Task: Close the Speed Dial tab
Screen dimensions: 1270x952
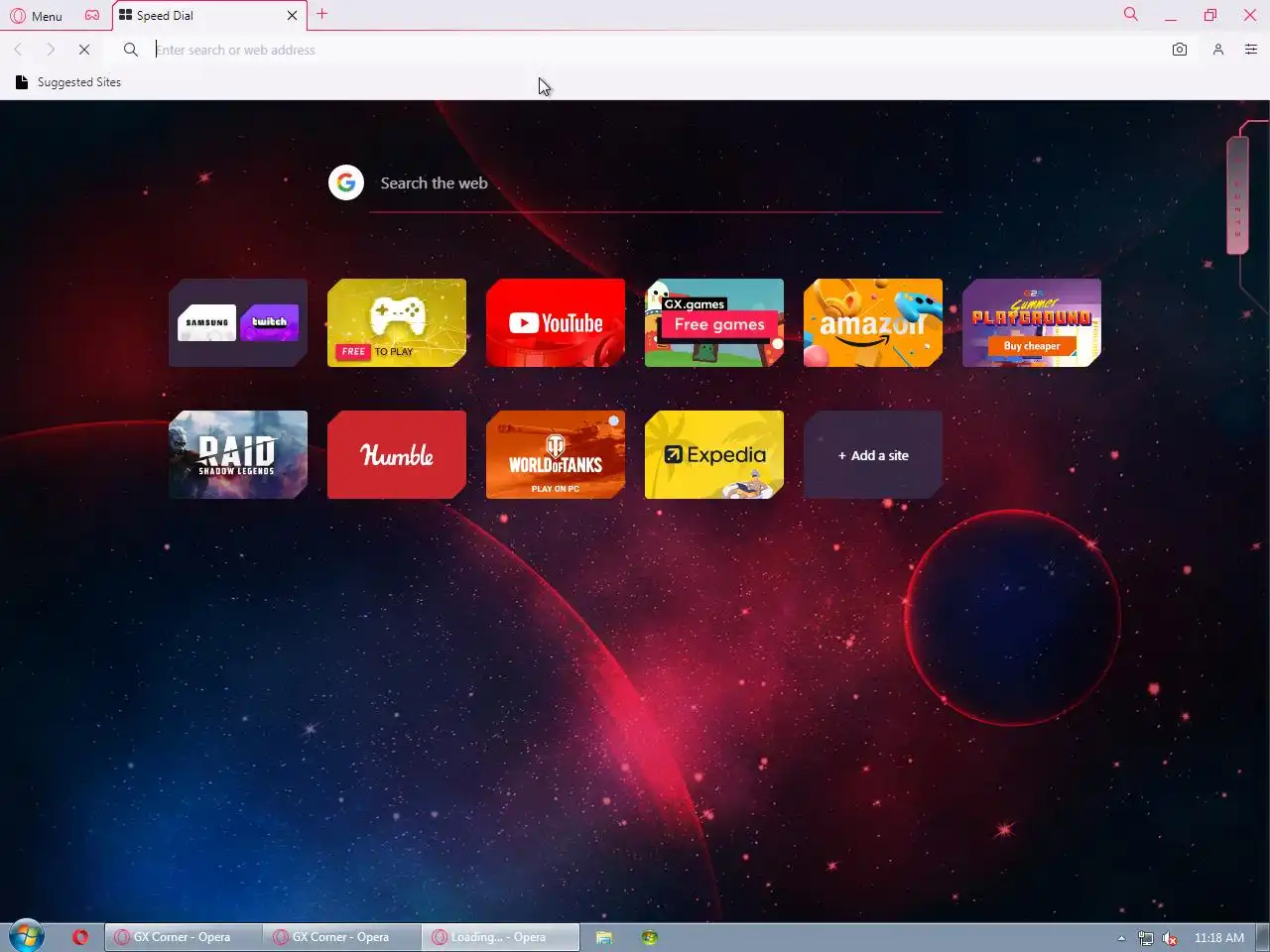Action: [292, 16]
